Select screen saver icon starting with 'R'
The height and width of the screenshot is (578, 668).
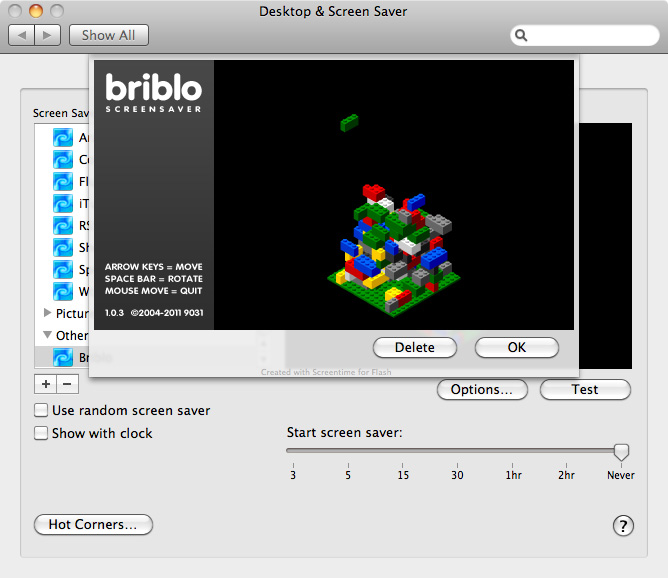(x=63, y=226)
